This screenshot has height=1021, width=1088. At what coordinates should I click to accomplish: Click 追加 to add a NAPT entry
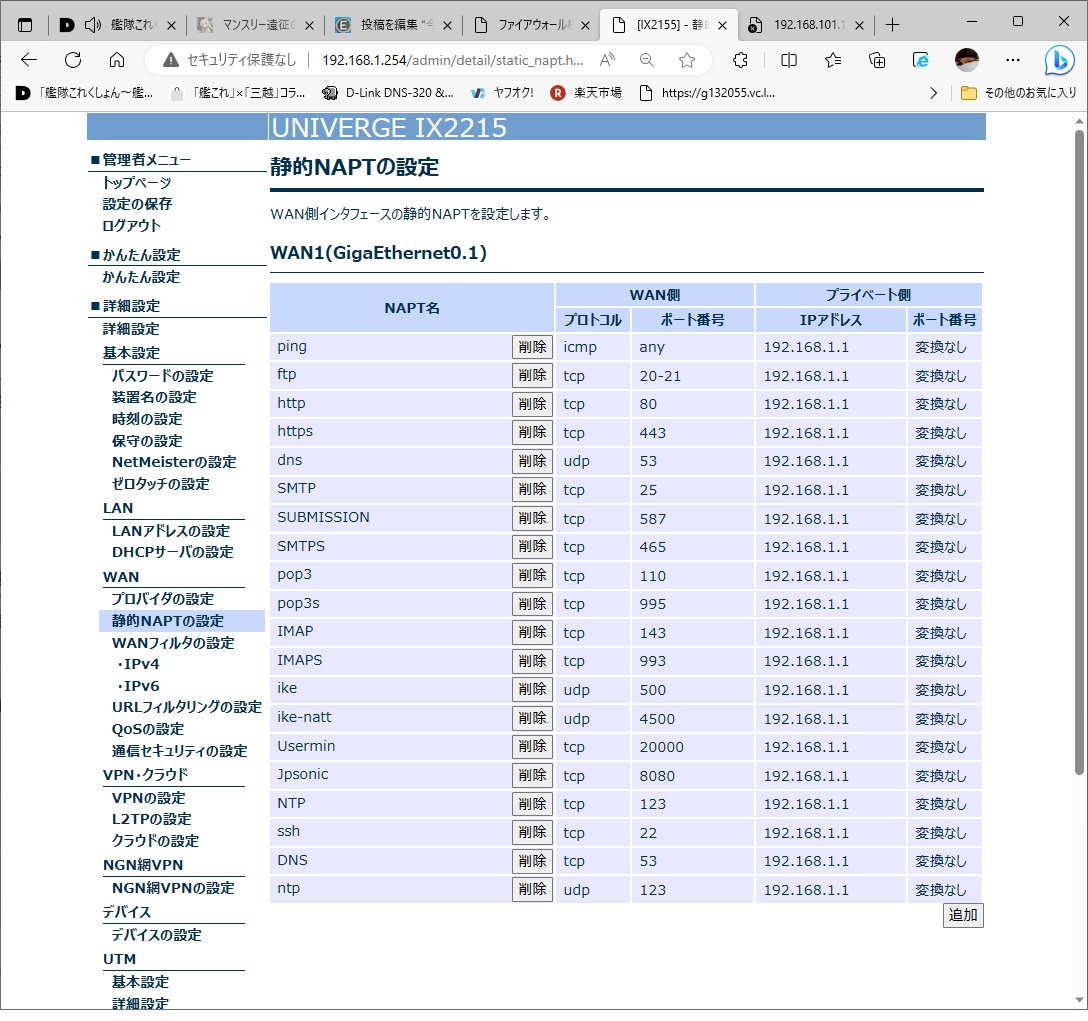[x=963, y=915]
